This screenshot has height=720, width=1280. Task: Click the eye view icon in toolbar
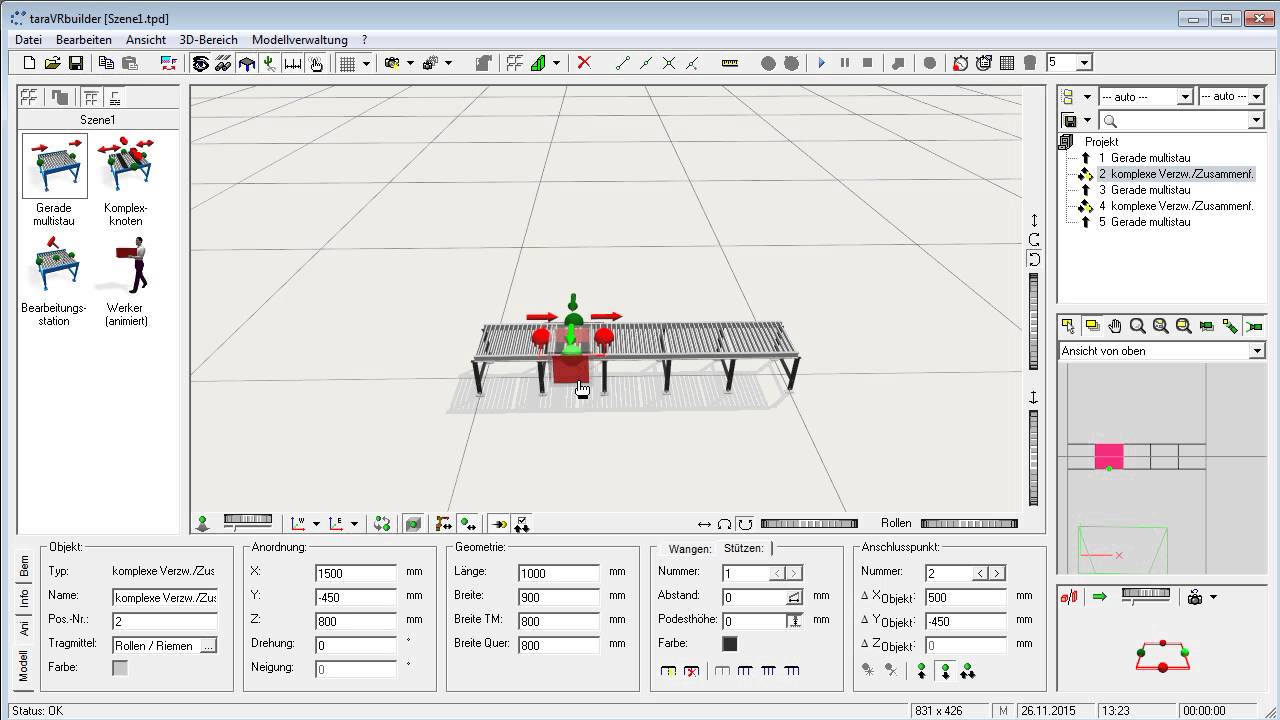click(x=201, y=63)
